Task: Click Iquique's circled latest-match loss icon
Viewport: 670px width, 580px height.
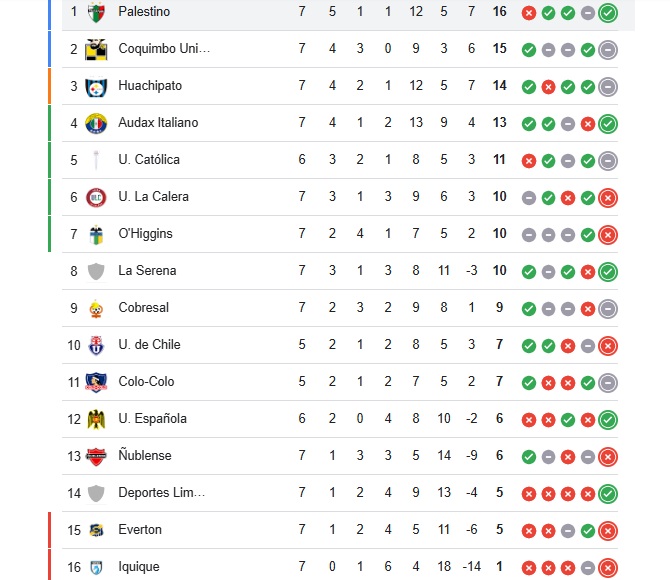Action: pyautogui.click(x=608, y=568)
